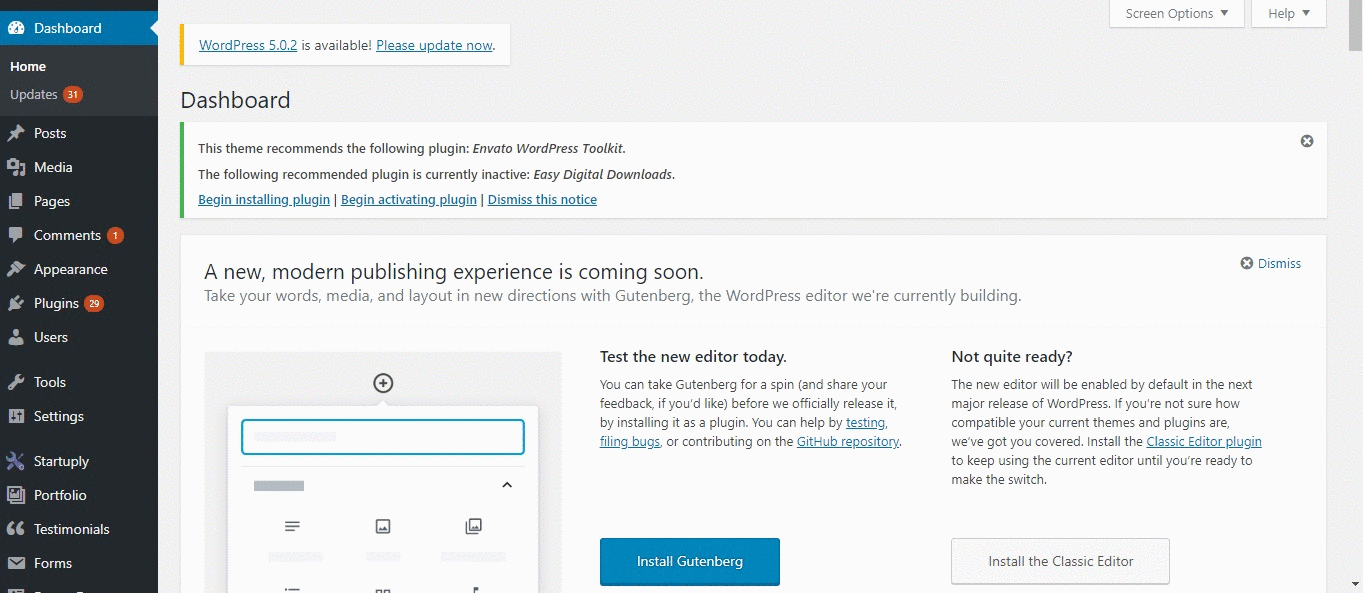Click the Plugins count badge 29
The height and width of the screenshot is (593, 1363).
pyautogui.click(x=94, y=303)
